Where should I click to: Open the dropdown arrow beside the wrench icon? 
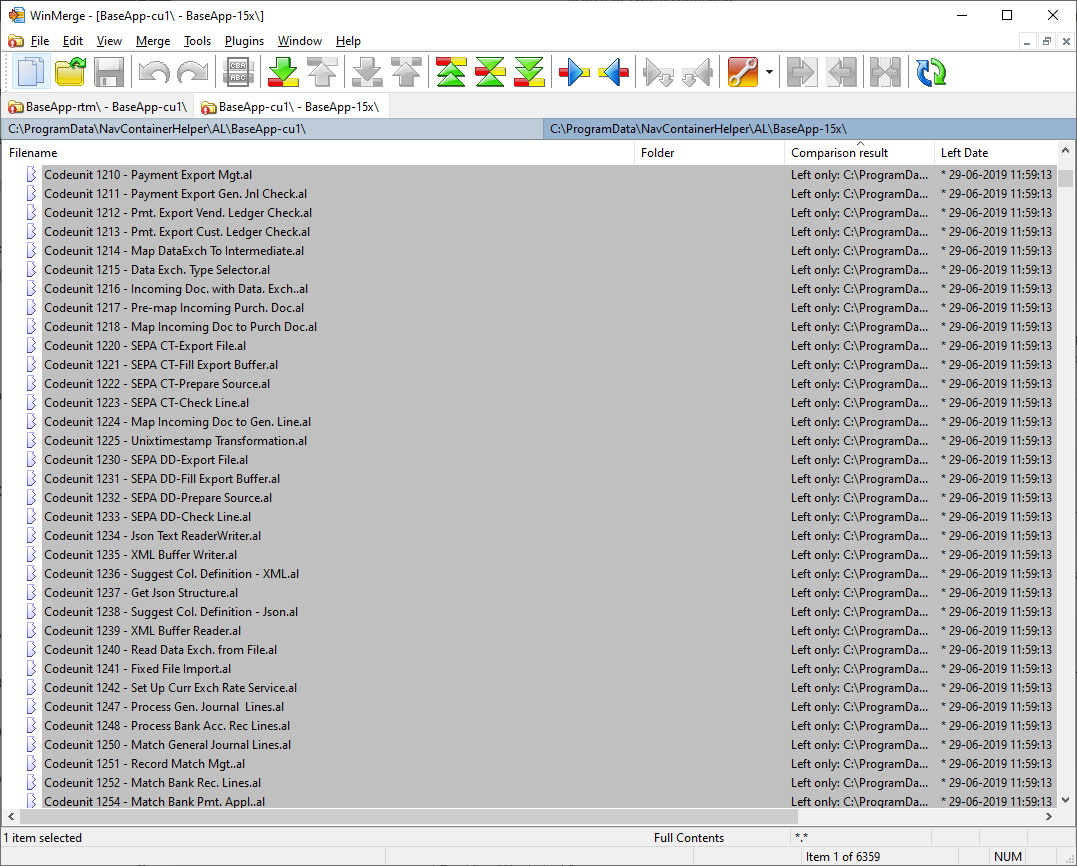click(x=769, y=72)
